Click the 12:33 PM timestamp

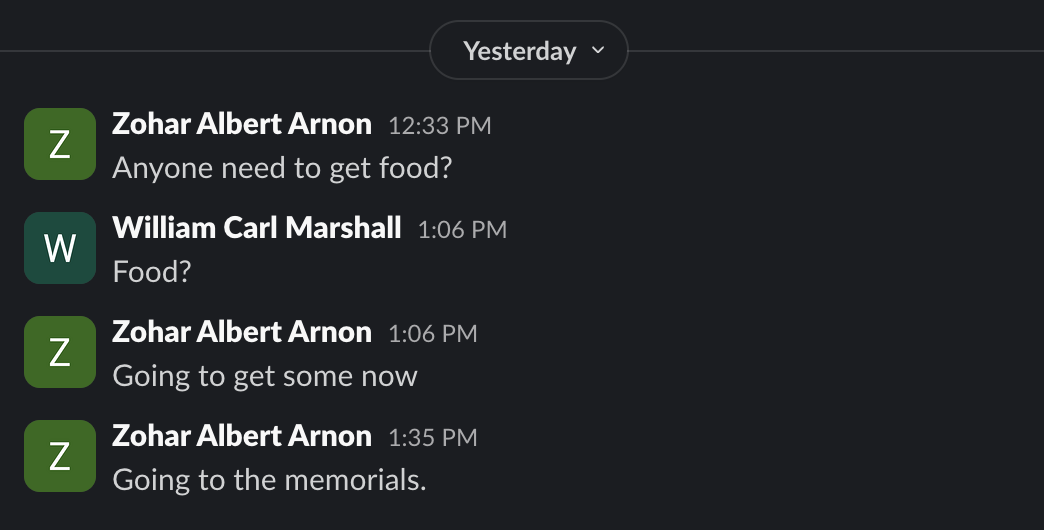tap(440, 126)
